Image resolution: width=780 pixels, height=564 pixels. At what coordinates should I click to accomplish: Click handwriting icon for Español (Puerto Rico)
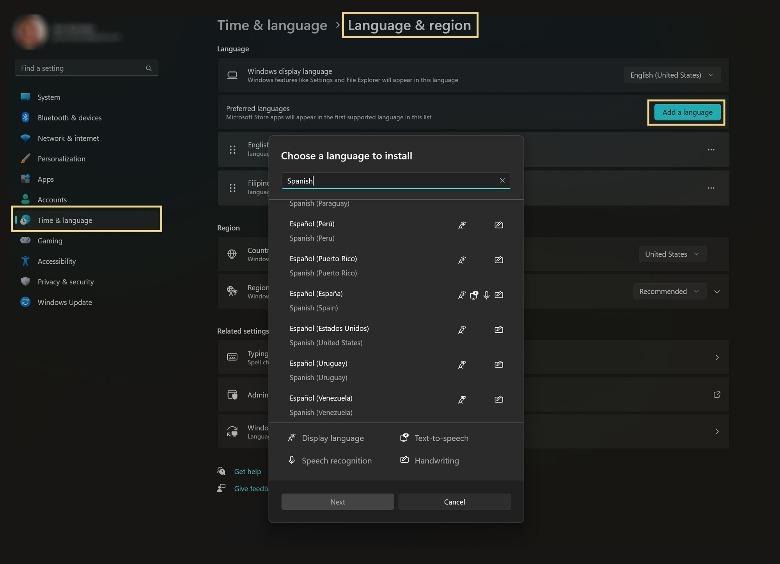tap(499, 260)
